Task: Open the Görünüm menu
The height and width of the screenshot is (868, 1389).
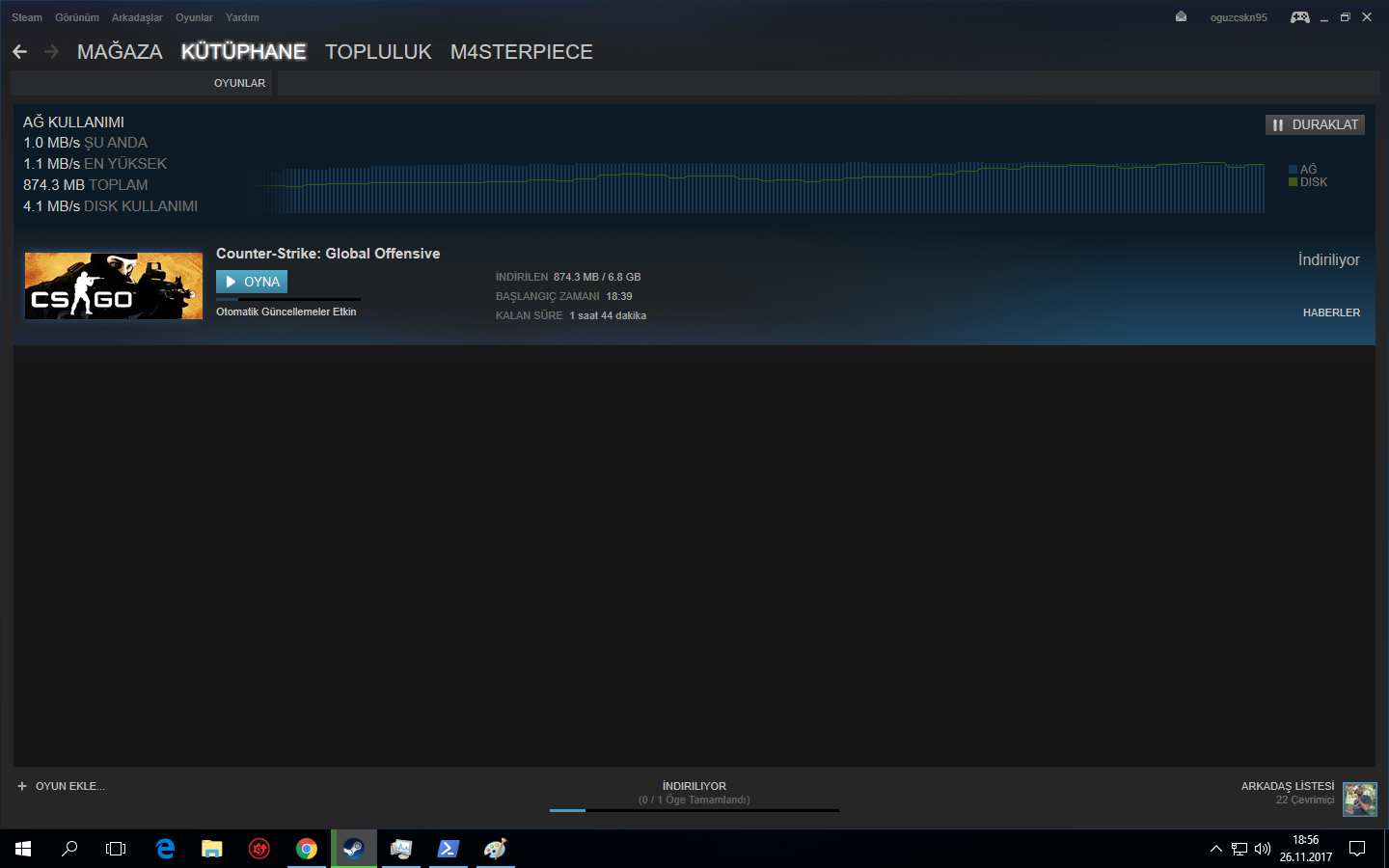Action: 77,17
